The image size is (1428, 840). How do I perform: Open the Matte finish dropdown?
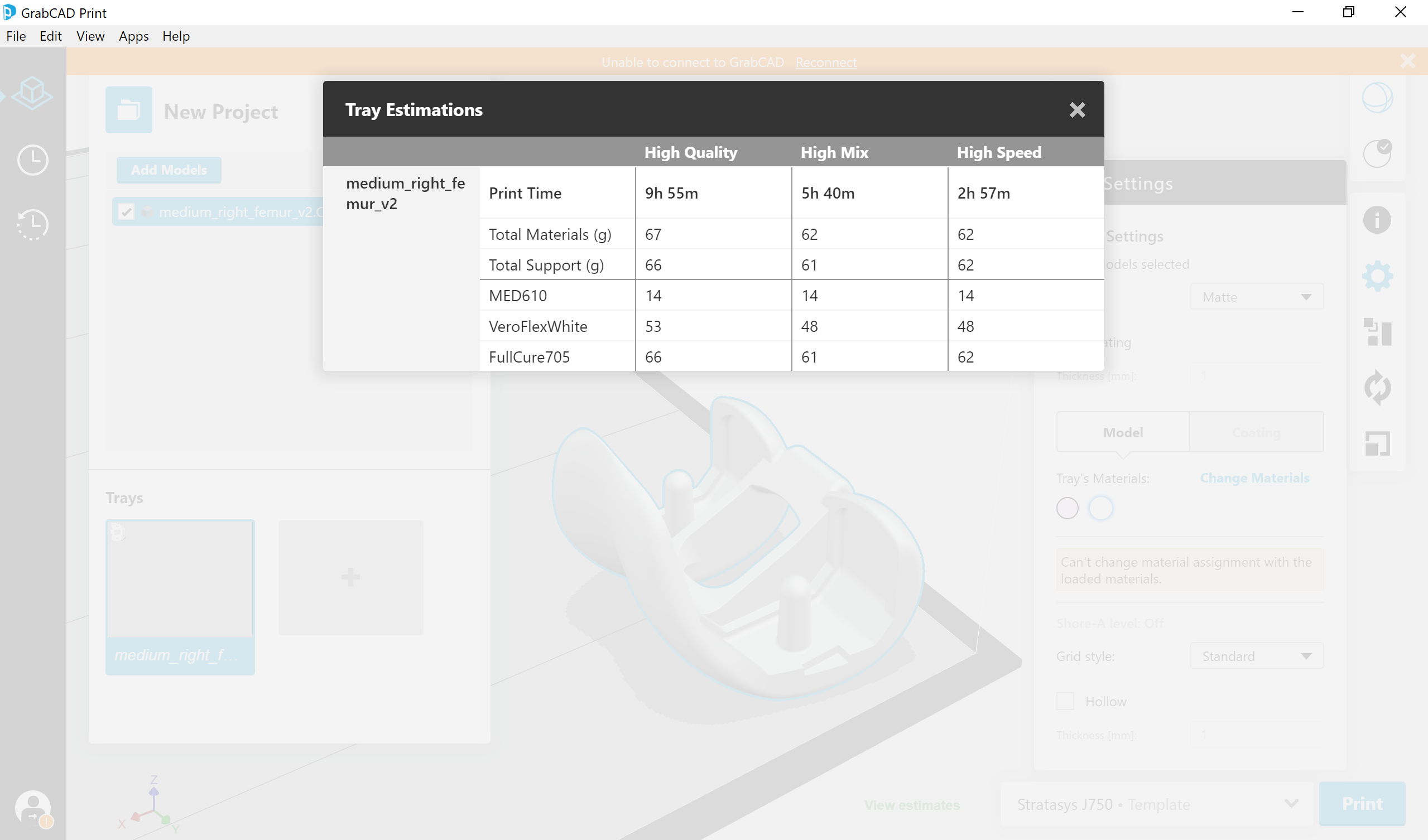(1257, 297)
